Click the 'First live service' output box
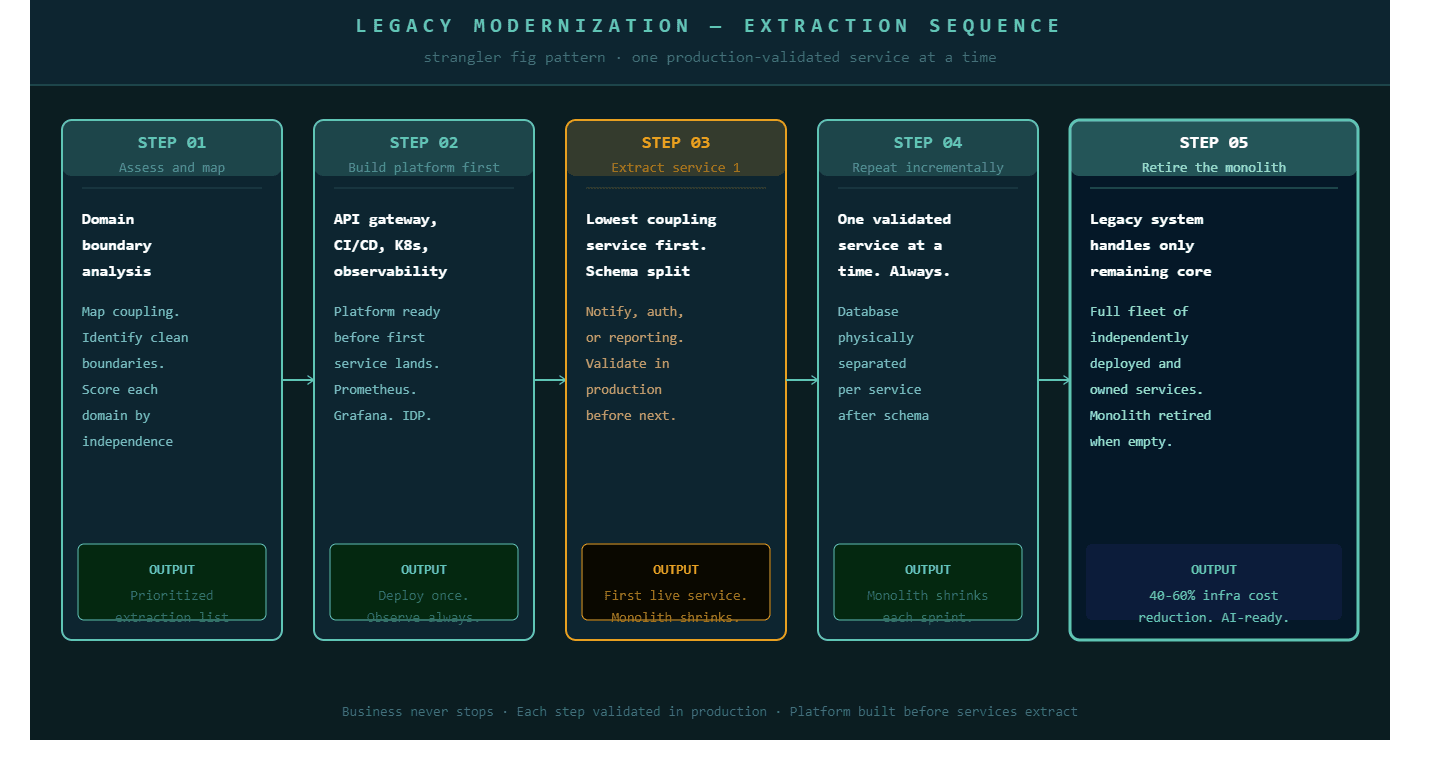 click(x=676, y=582)
